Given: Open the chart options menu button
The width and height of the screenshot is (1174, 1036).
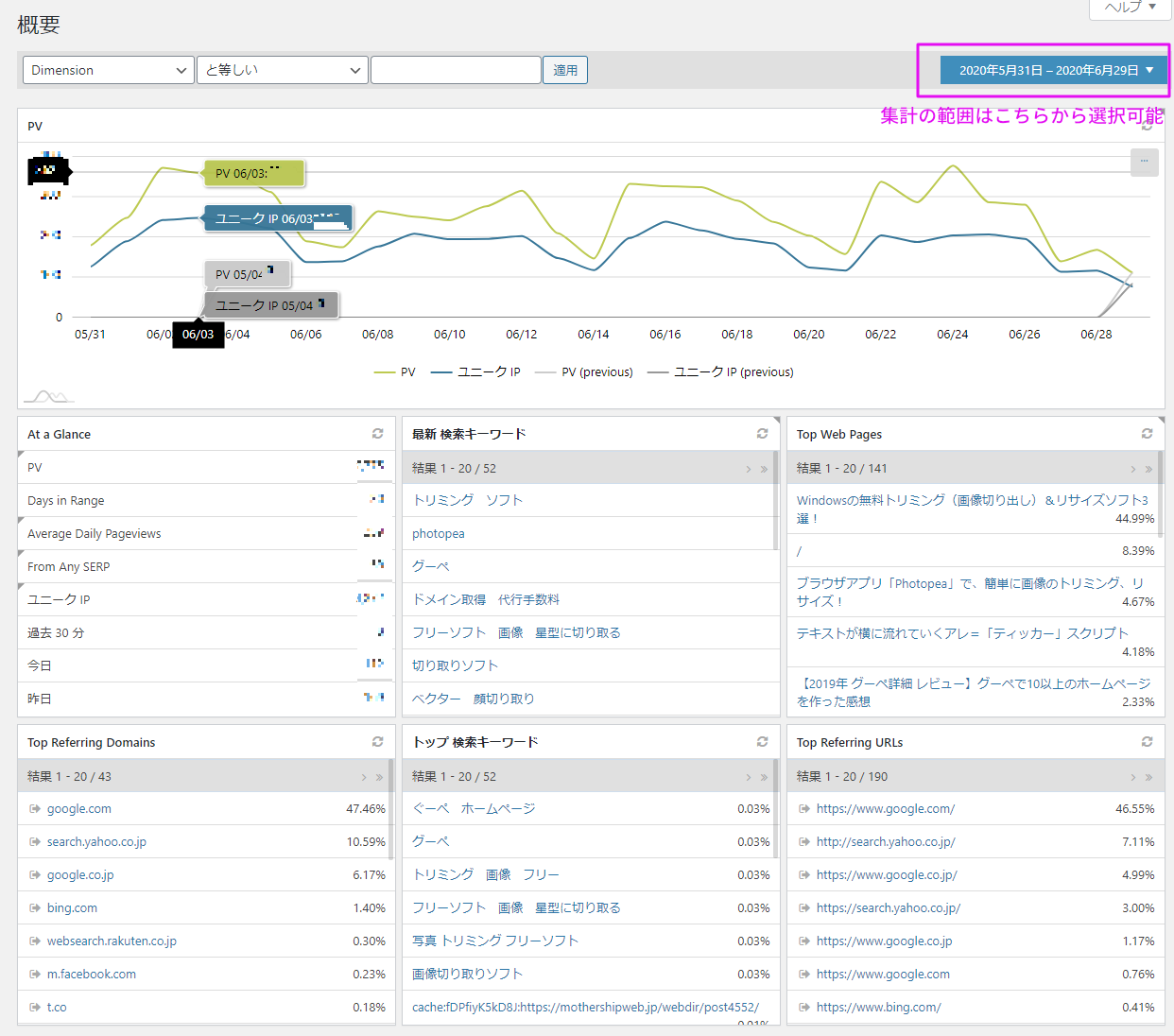Looking at the screenshot, I should (1144, 162).
